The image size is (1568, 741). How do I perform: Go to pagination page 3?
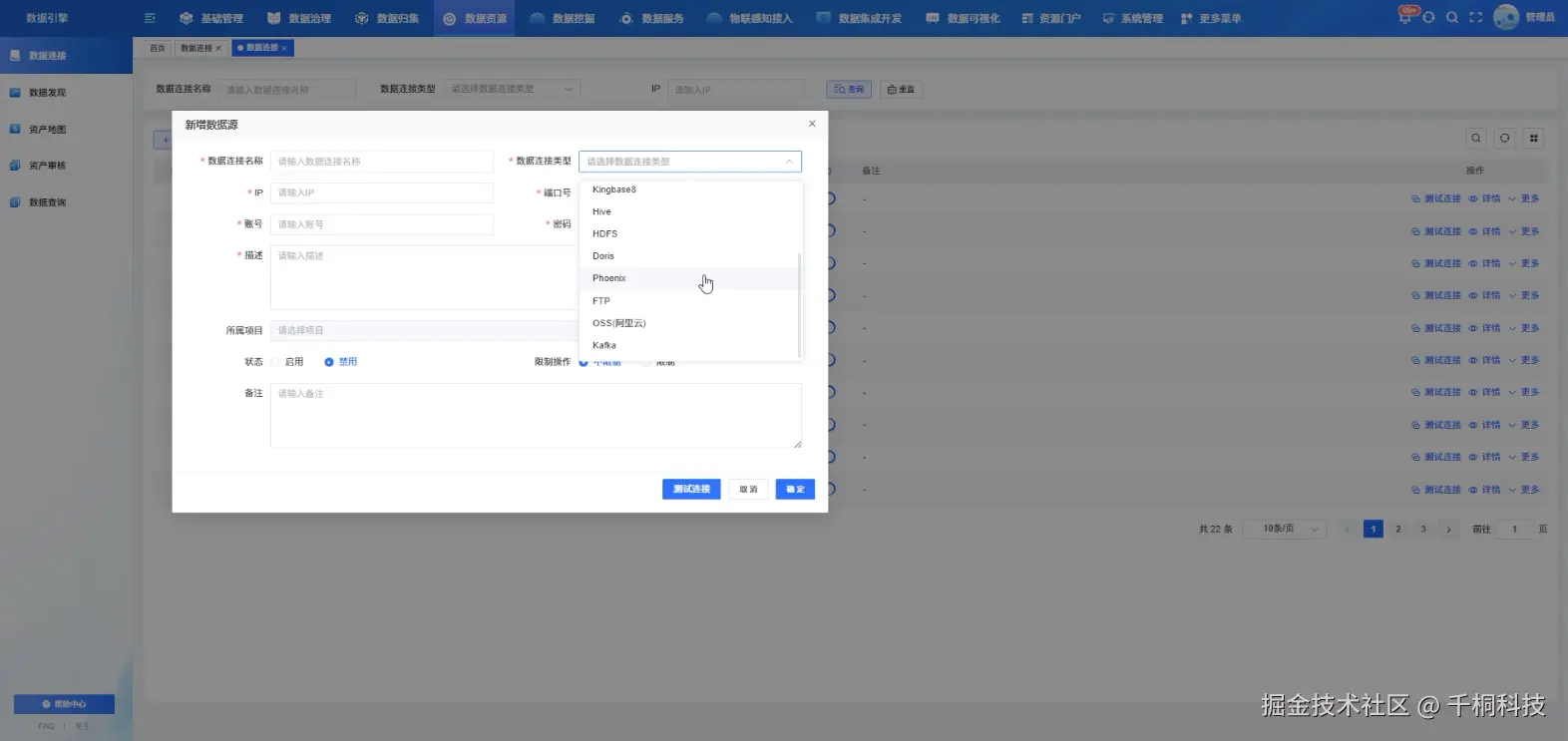[x=1423, y=529]
